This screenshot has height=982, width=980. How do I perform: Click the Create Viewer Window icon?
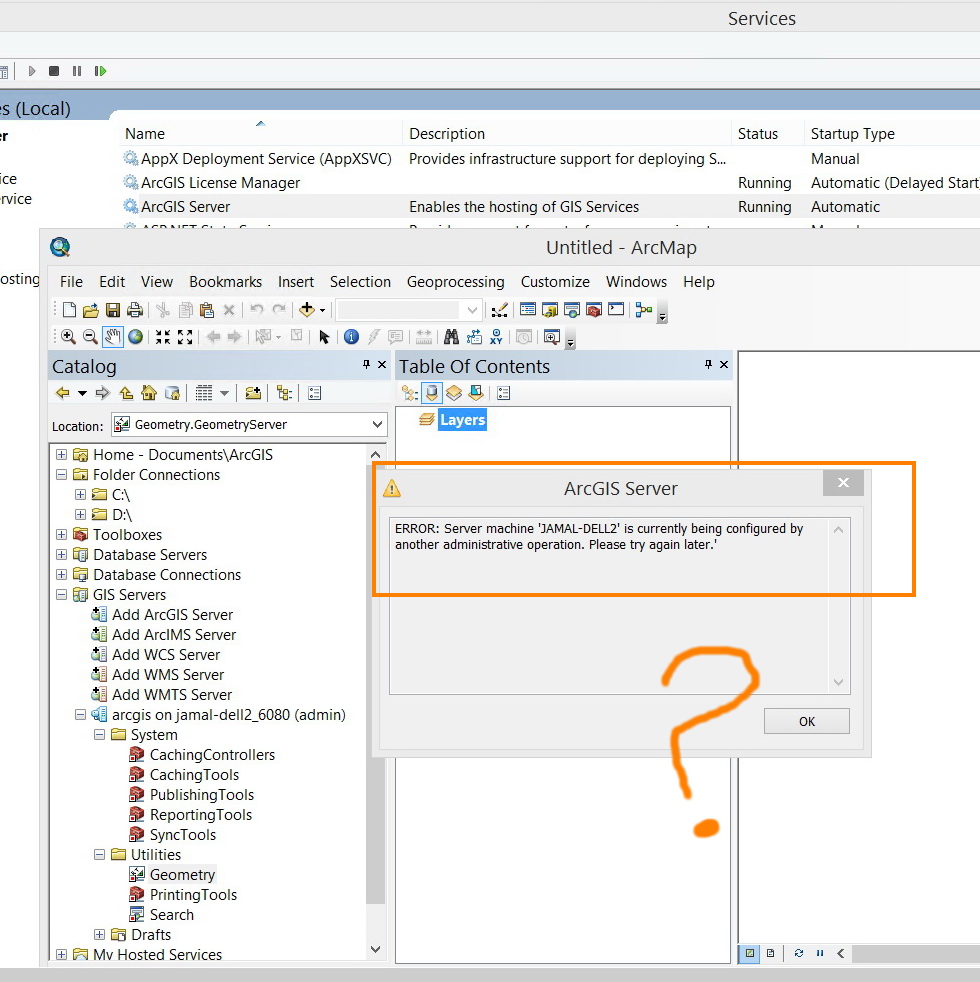[552, 338]
